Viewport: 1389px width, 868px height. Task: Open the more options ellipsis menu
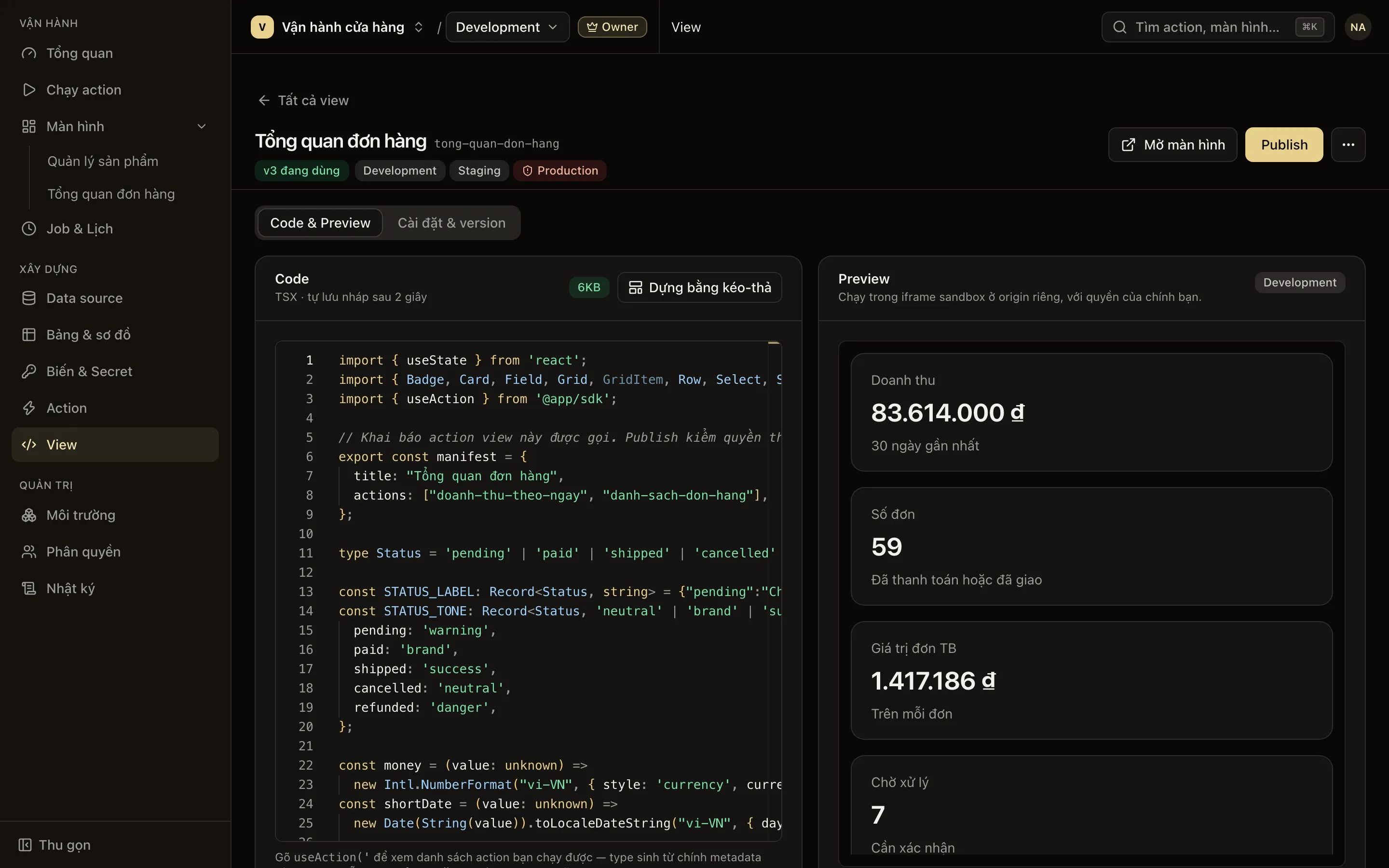pos(1348,145)
